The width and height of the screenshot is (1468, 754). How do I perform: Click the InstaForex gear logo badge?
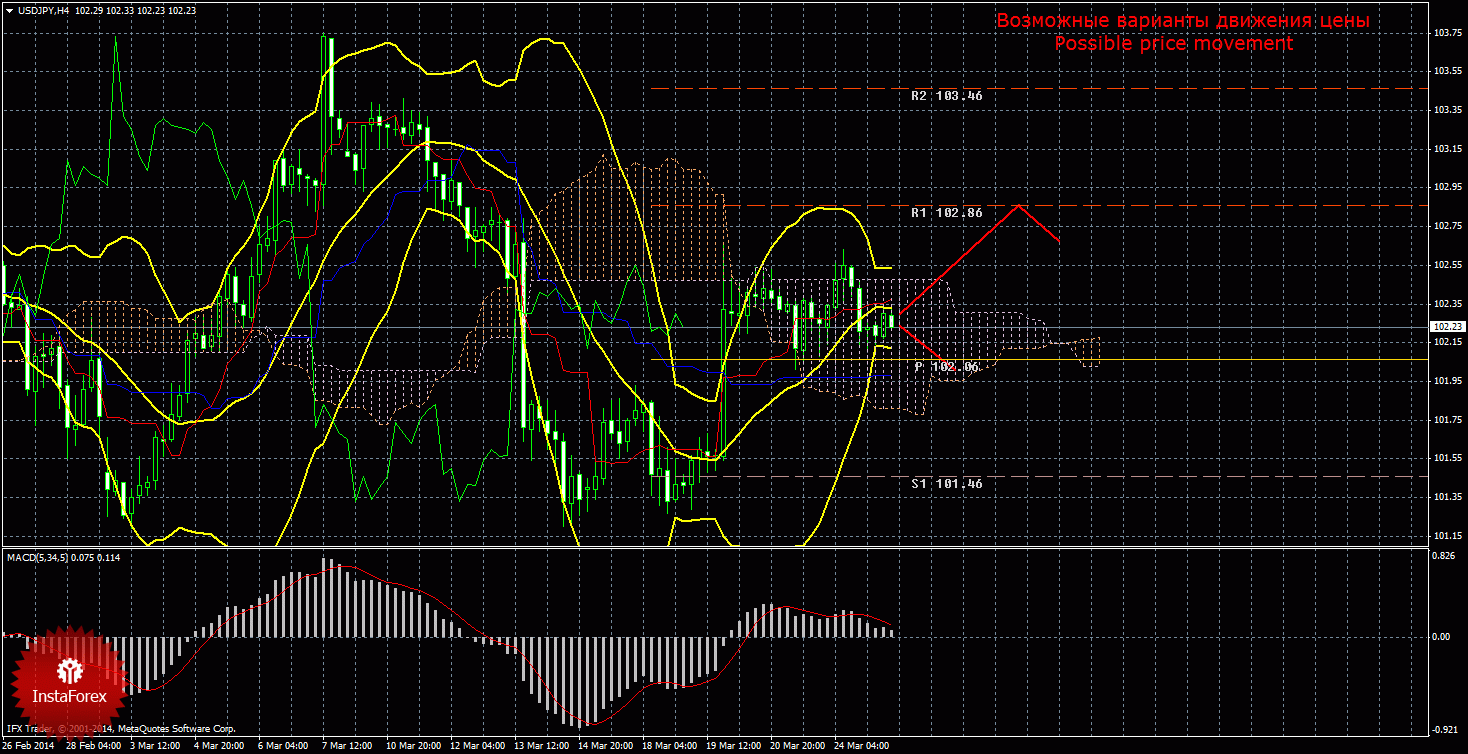point(69,677)
